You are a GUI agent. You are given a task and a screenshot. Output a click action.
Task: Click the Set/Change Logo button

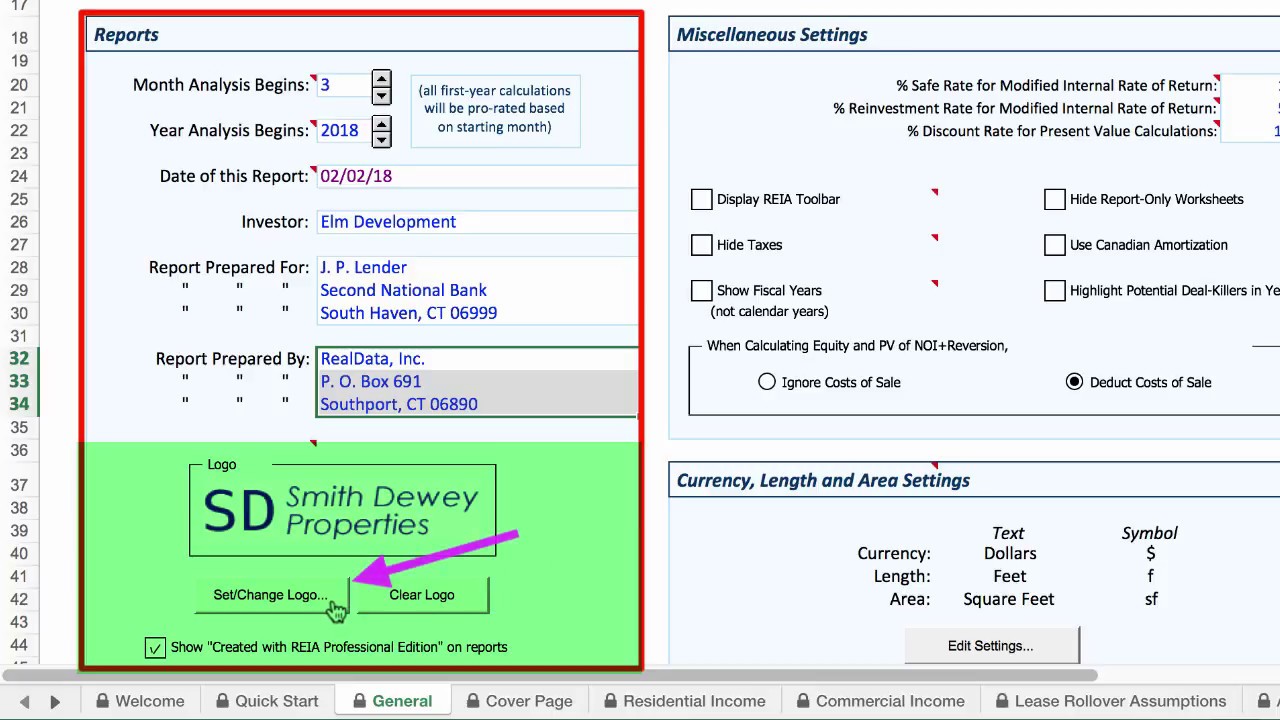(270, 595)
